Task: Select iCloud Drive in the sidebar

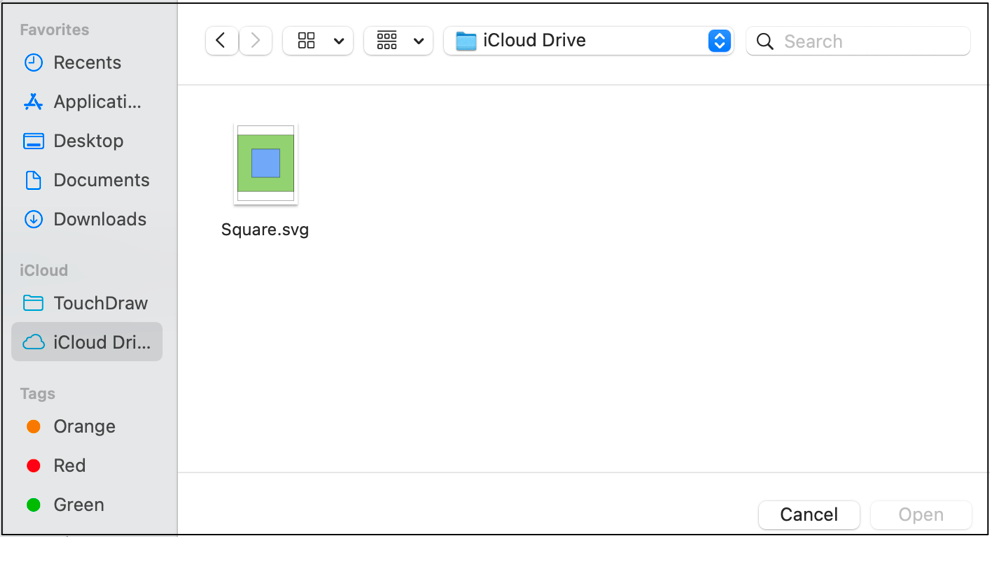Action: click(x=87, y=342)
